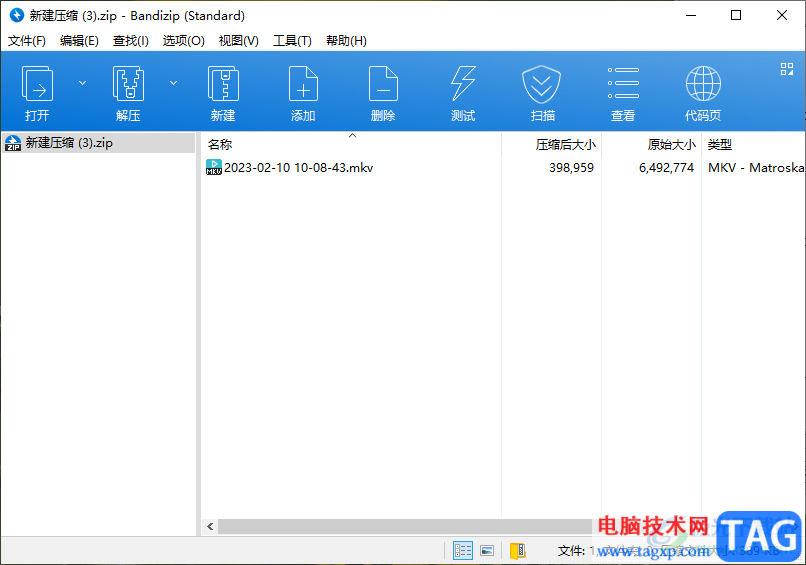
Task: Click the MKV file type icon
Action: 214,167
